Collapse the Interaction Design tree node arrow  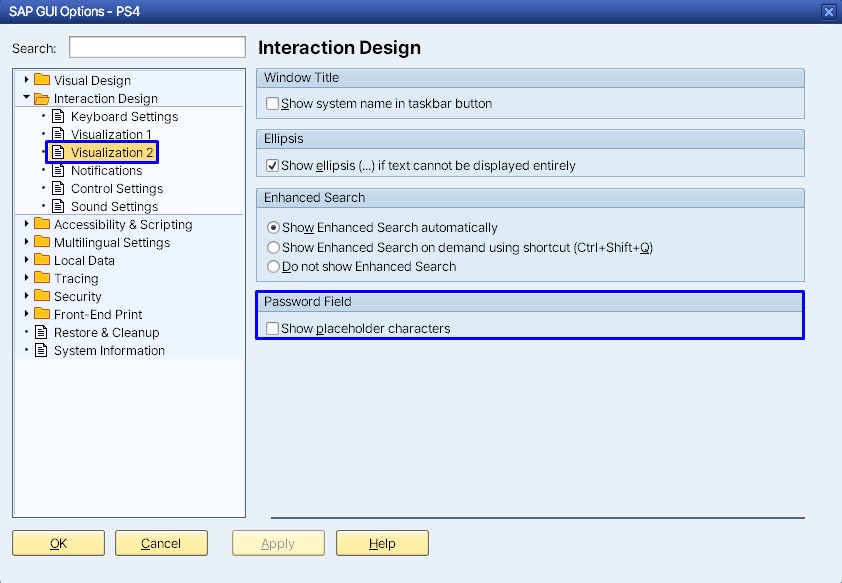(26, 97)
